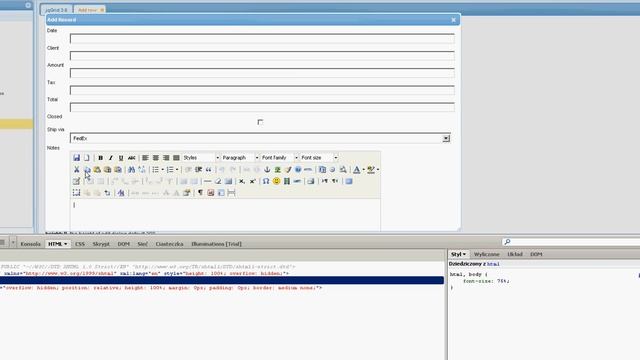The image size is (640, 360).
Task: Click the Copy icon in editor toolbar
Action: 87,169
